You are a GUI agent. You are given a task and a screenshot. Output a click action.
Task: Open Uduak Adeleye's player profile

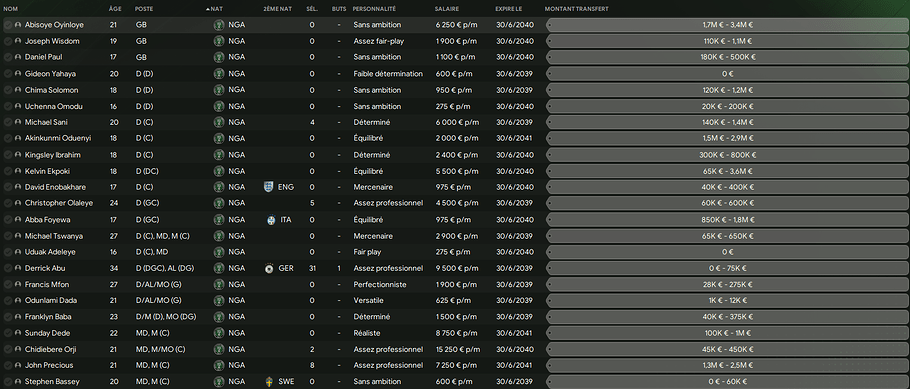(50, 252)
